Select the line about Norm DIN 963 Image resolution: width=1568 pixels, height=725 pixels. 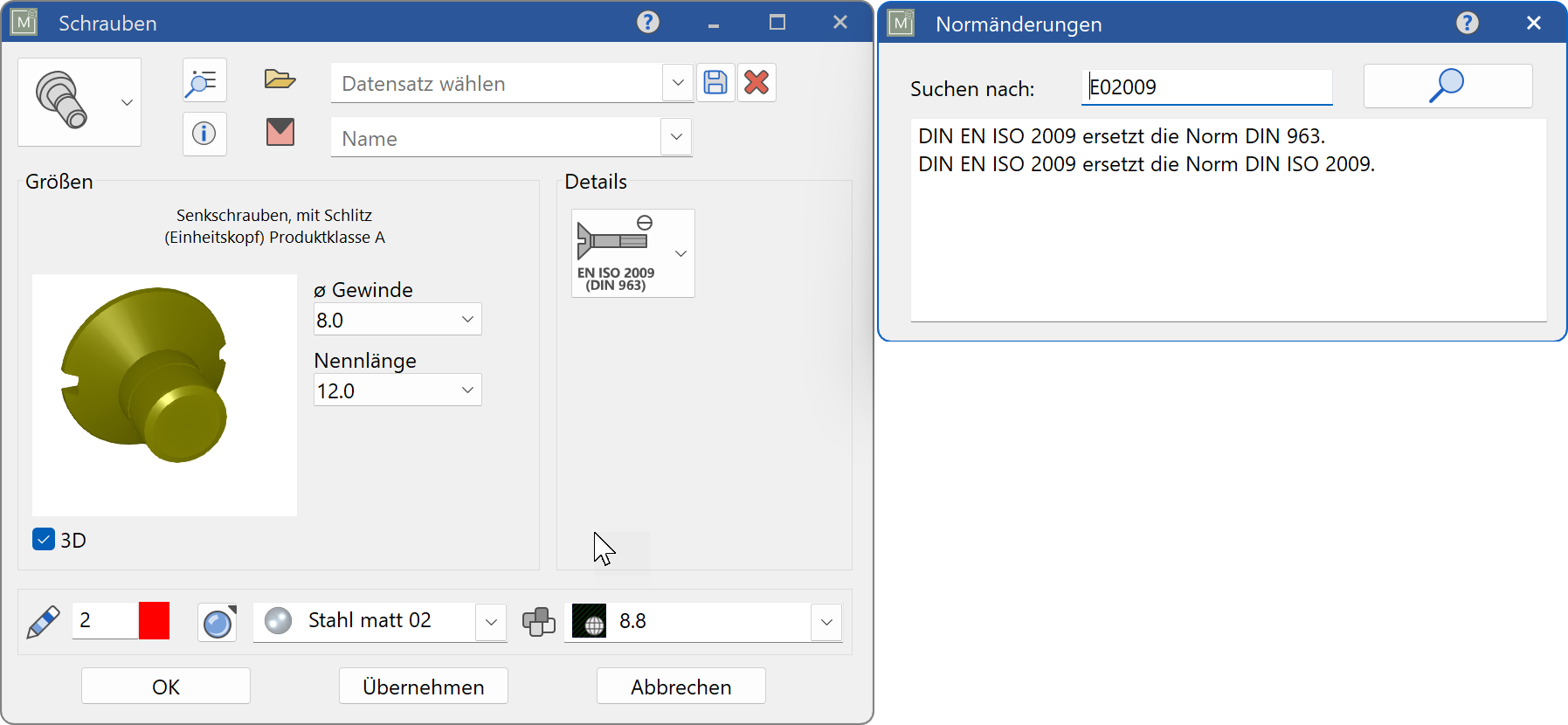pos(1122,136)
